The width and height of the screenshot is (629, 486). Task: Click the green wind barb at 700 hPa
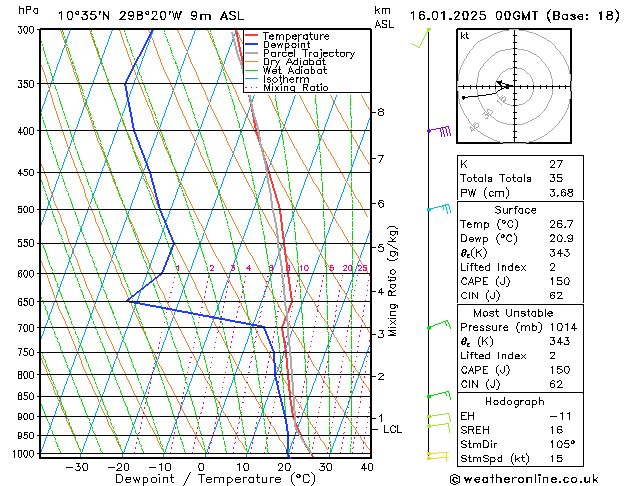[x=439, y=325]
